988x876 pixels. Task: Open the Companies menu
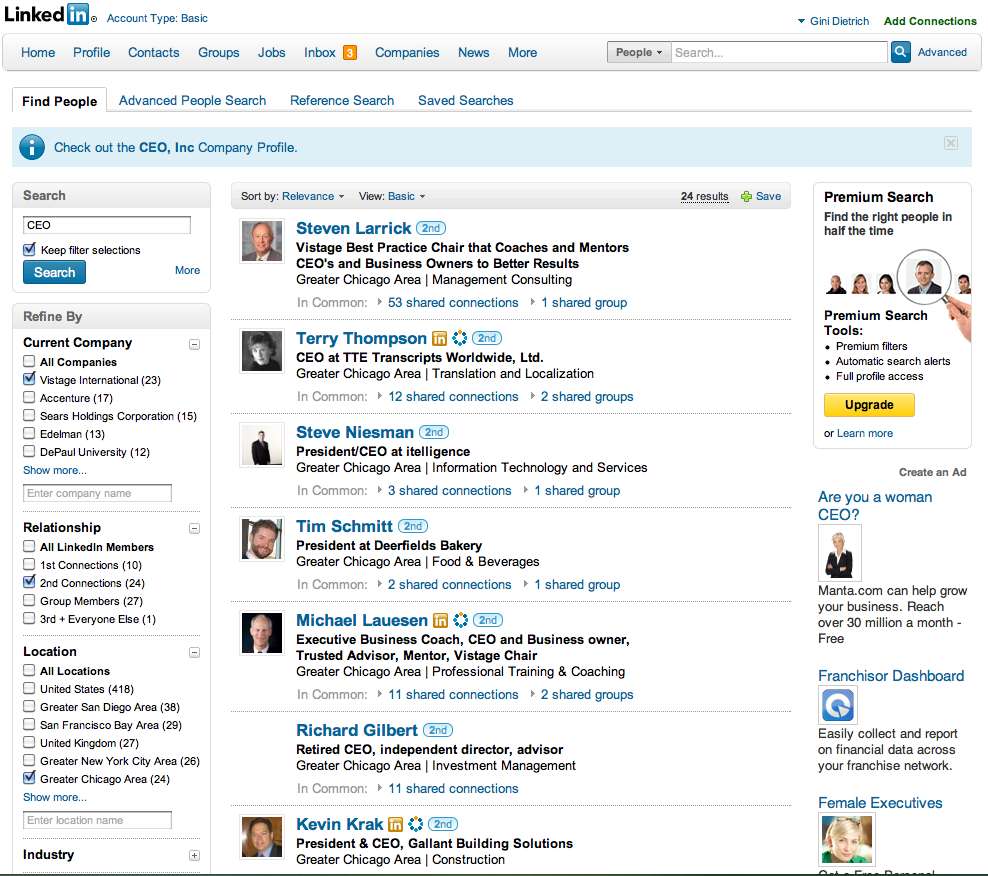407,53
